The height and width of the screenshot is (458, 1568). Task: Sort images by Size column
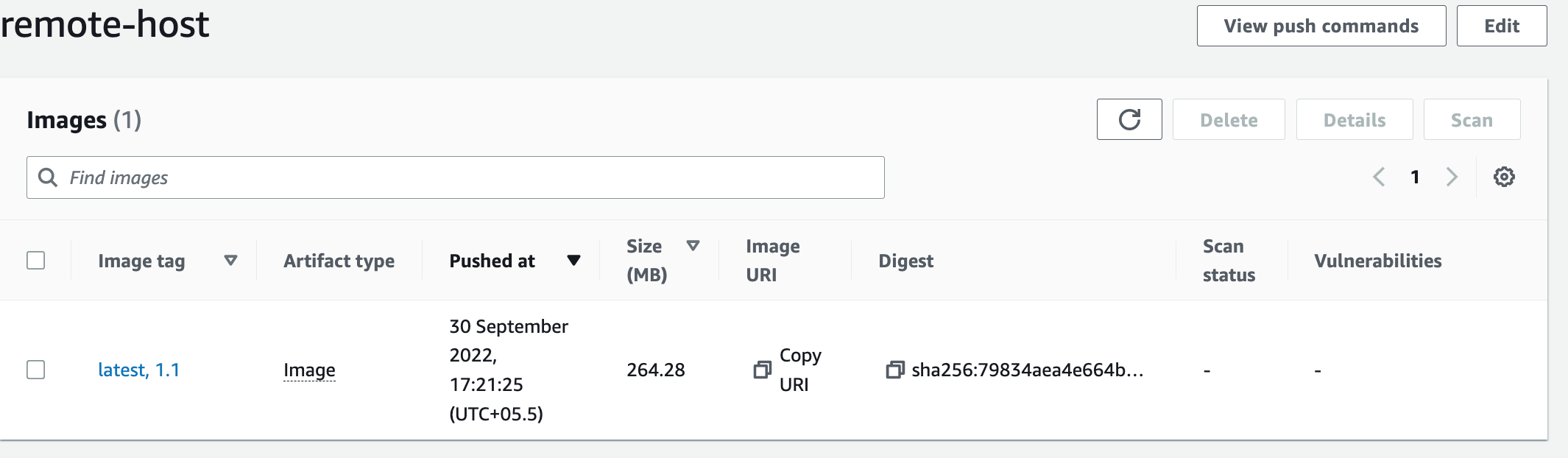(x=693, y=246)
